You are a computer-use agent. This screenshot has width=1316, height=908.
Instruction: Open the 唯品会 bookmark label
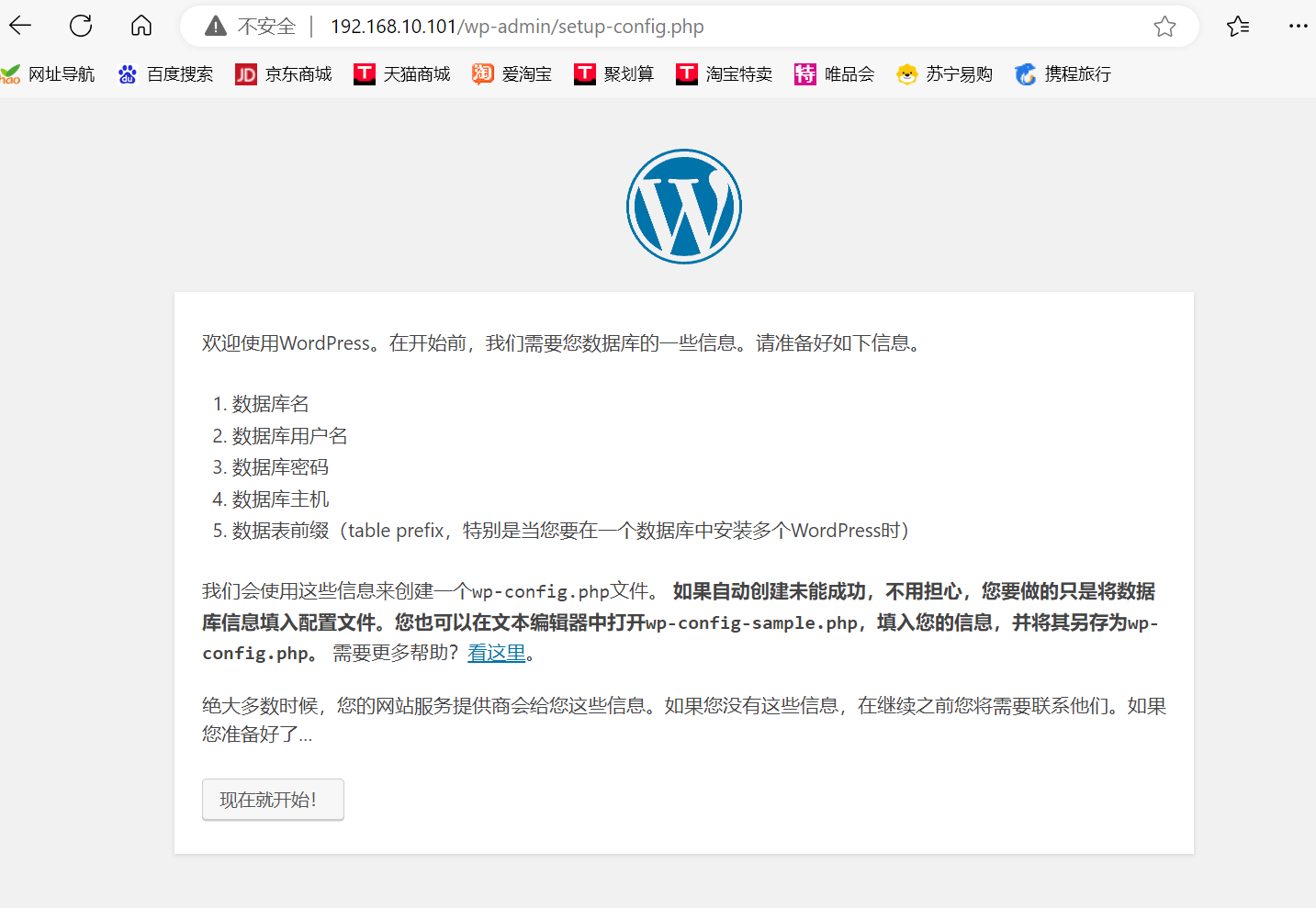click(x=849, y=74)
